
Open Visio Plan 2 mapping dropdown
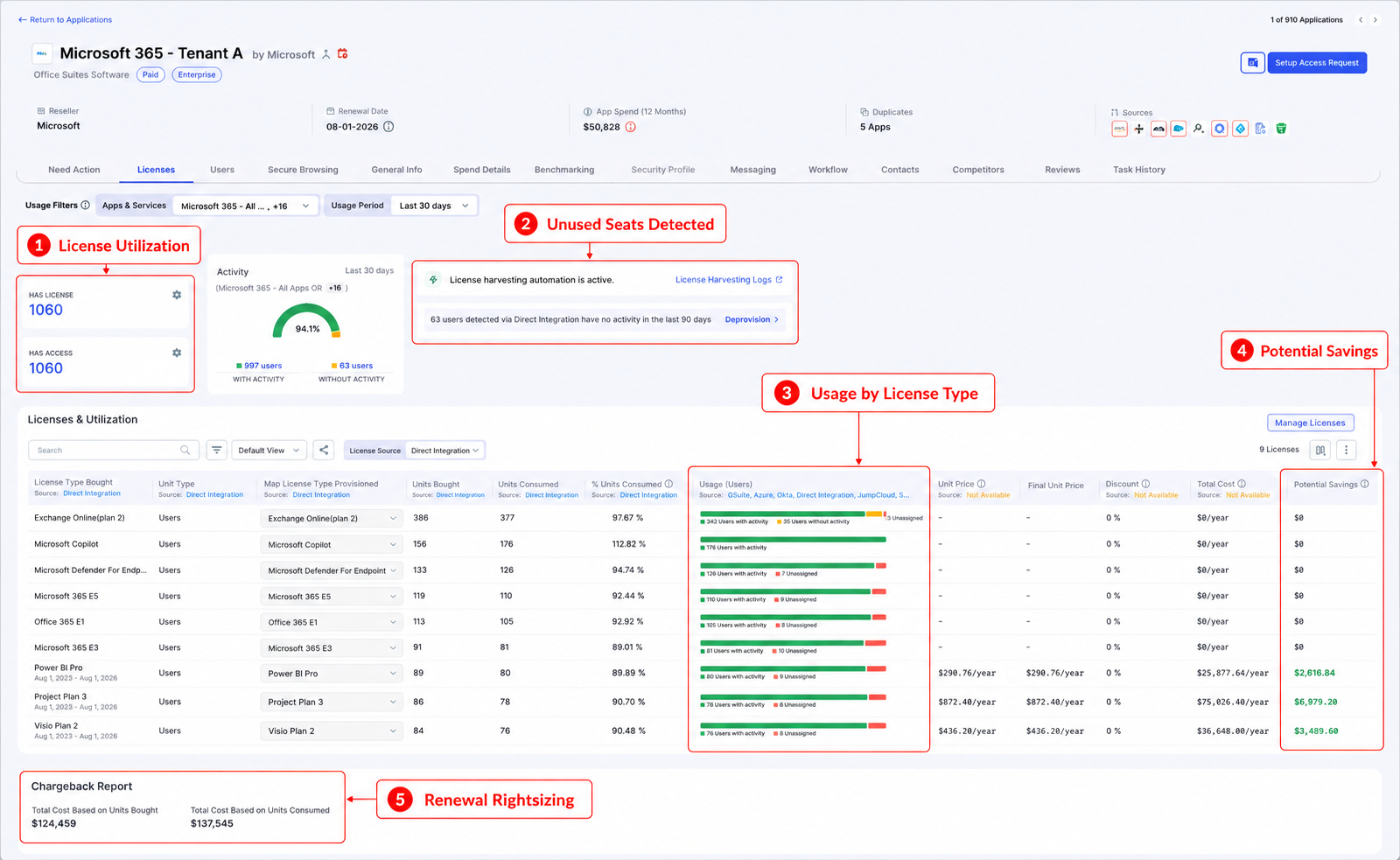(x=332, y=731)
